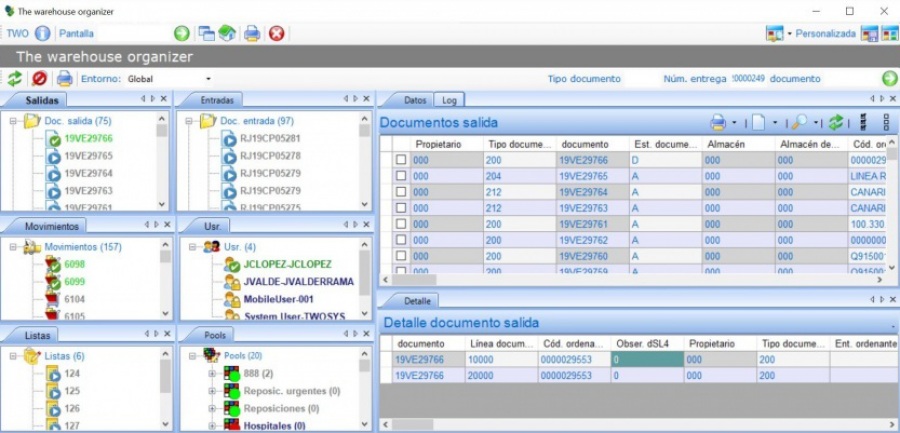Click the save layout icon right of Personalizada

(869, 33)
